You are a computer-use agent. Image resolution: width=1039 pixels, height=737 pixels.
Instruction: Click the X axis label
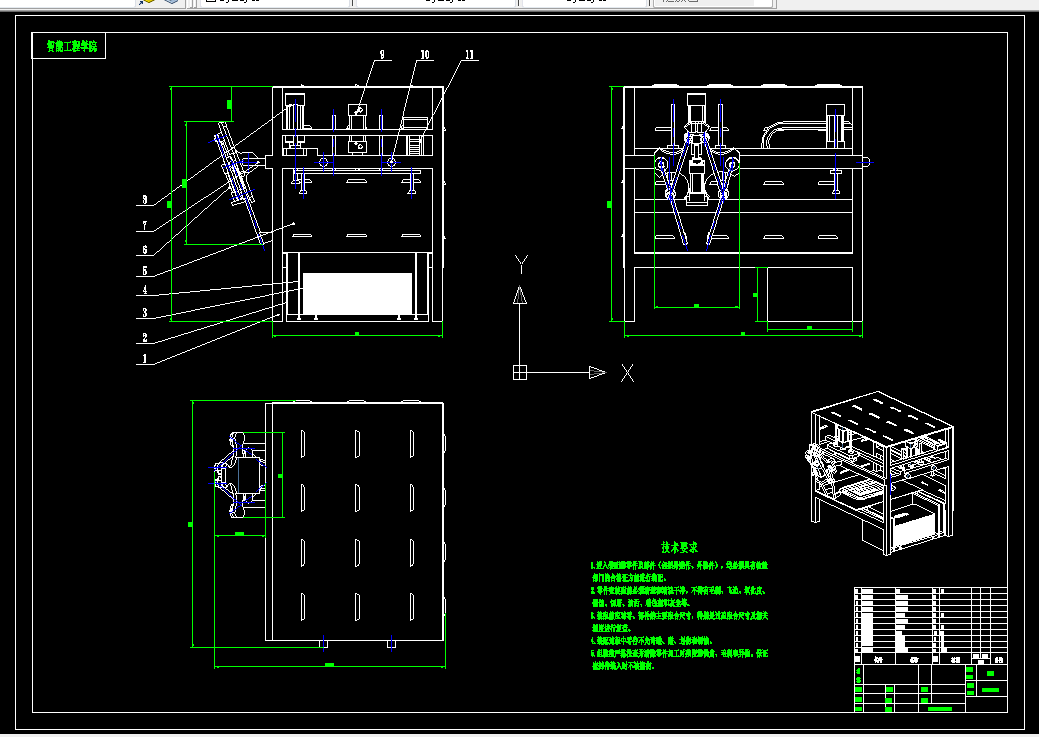[x=627, y=373]
